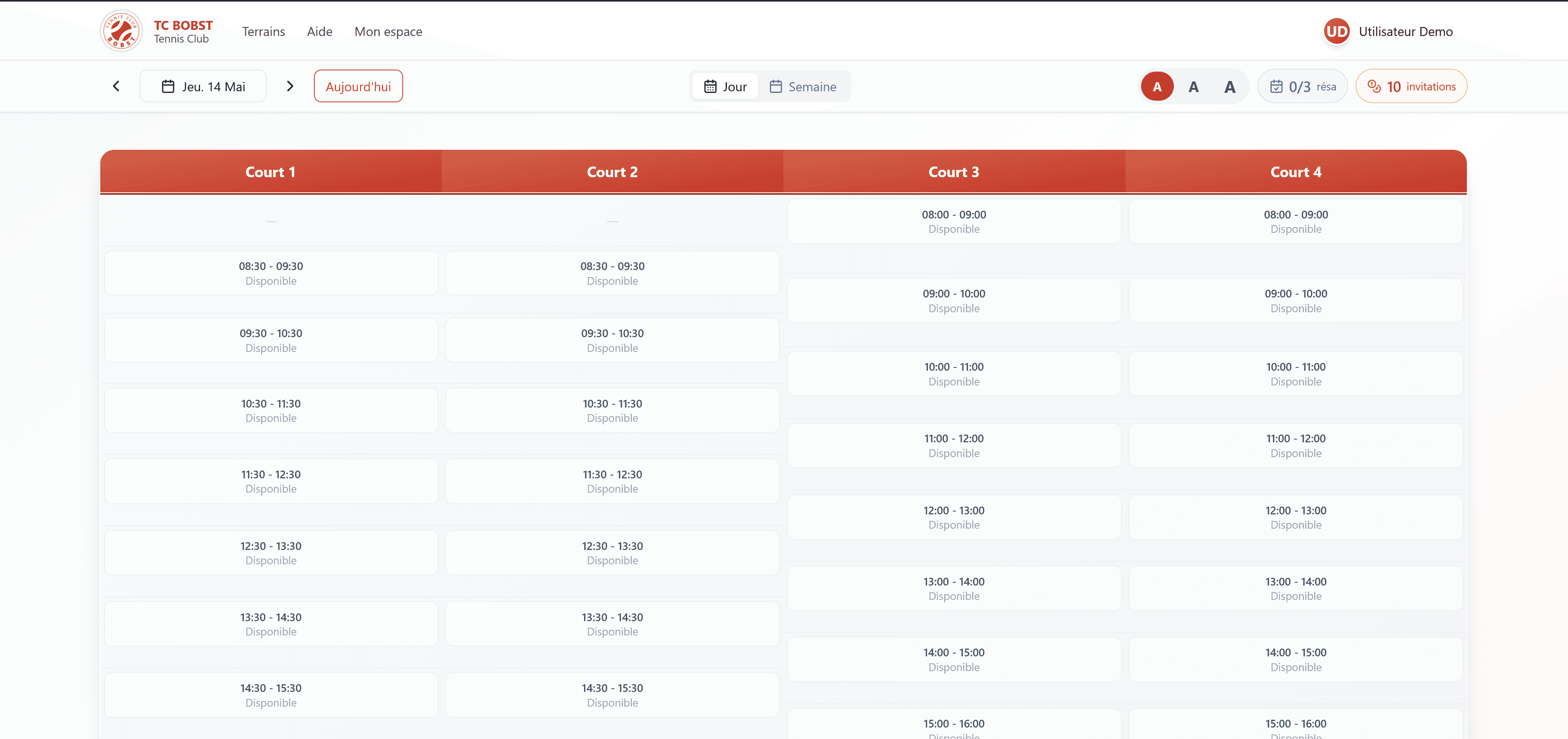Switch to Jour view
Screen dimensions: 1568x739
(725, 86)
